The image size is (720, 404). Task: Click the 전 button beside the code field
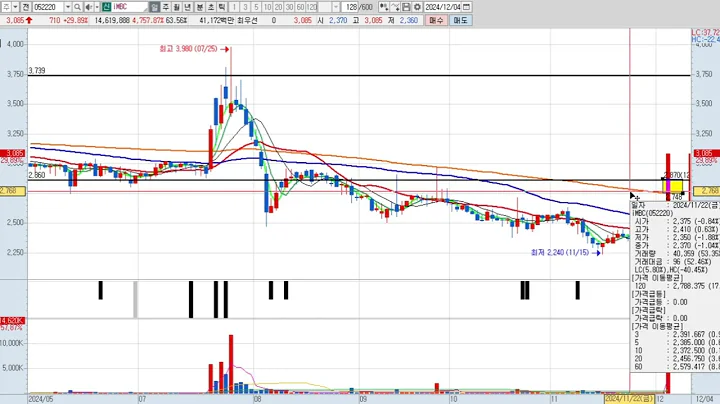coord(26,7)
